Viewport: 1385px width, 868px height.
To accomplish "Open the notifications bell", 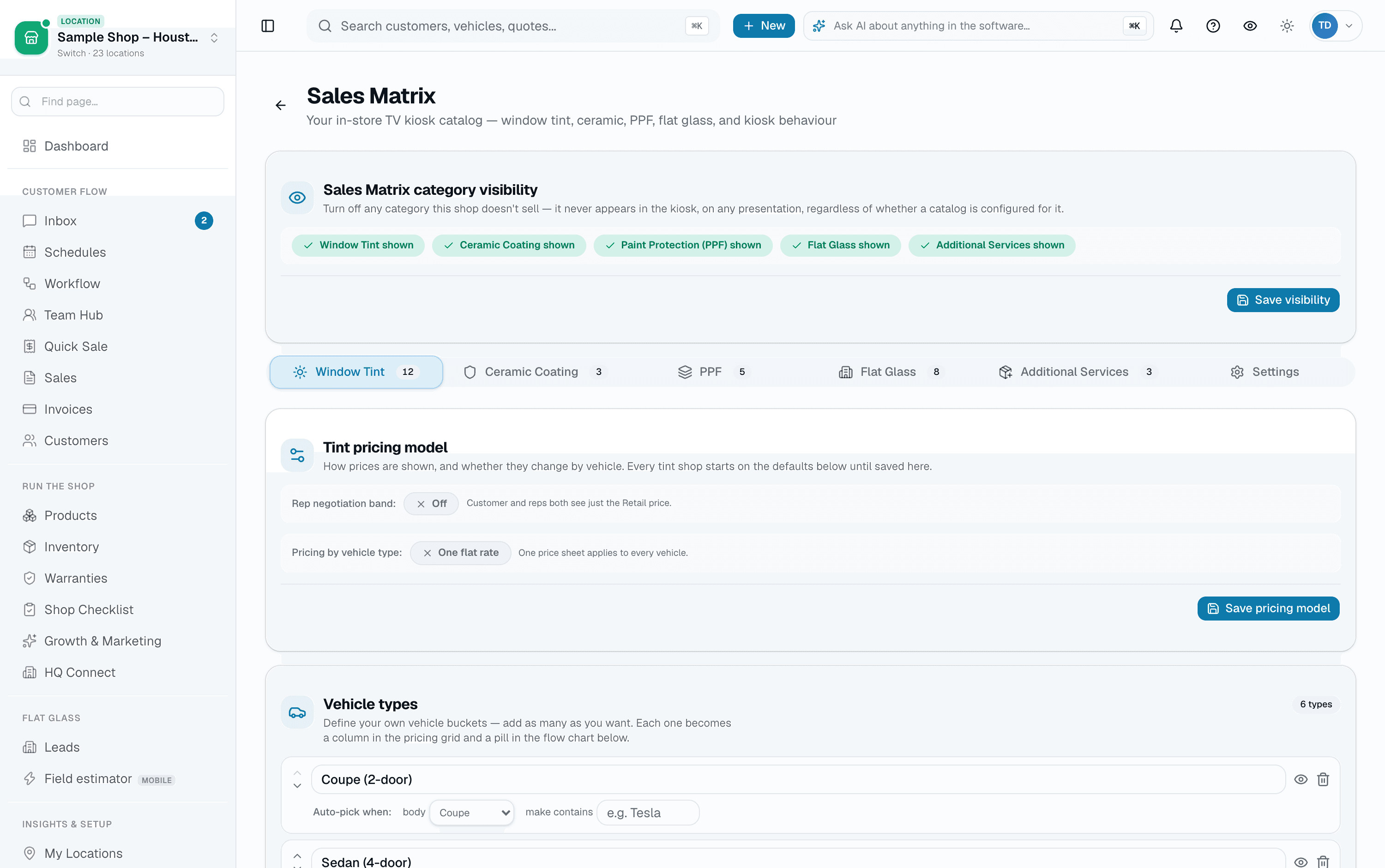I will point(1176,26).
